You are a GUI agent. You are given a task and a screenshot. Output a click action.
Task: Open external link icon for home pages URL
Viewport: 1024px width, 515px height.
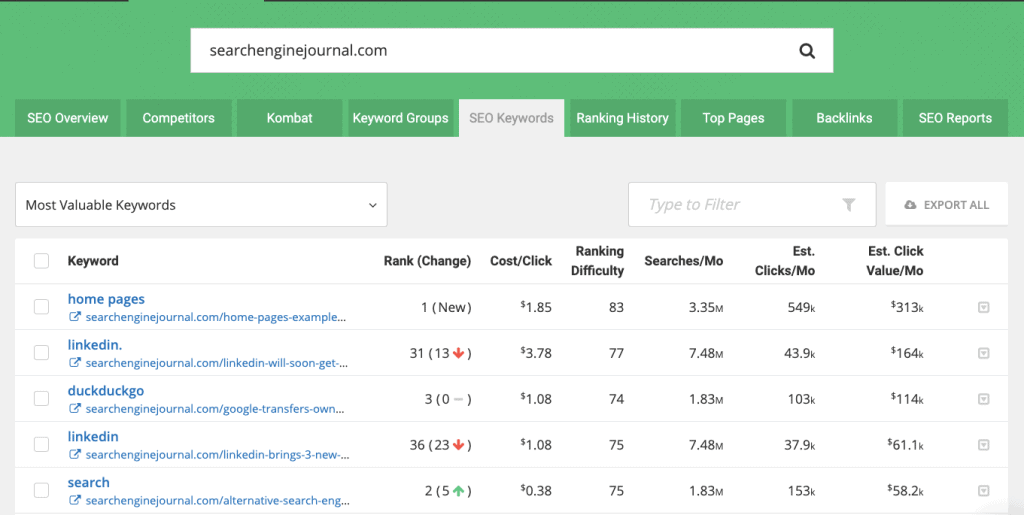pyautogui.click(x=75, y=317)
